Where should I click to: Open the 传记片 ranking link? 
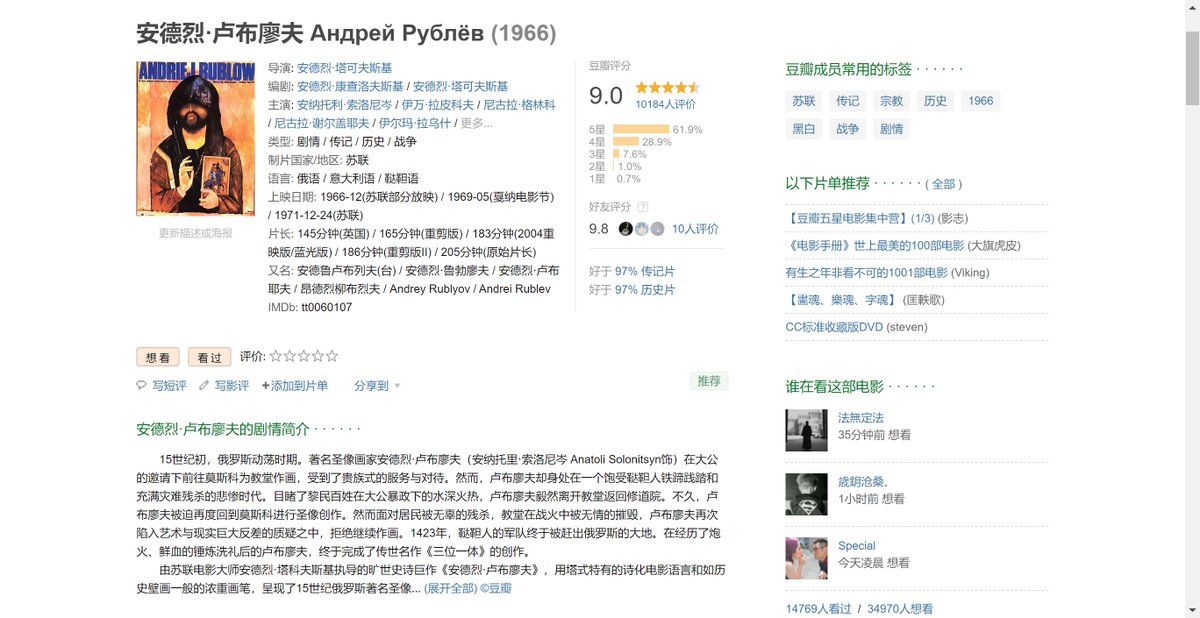click(644, 272)
